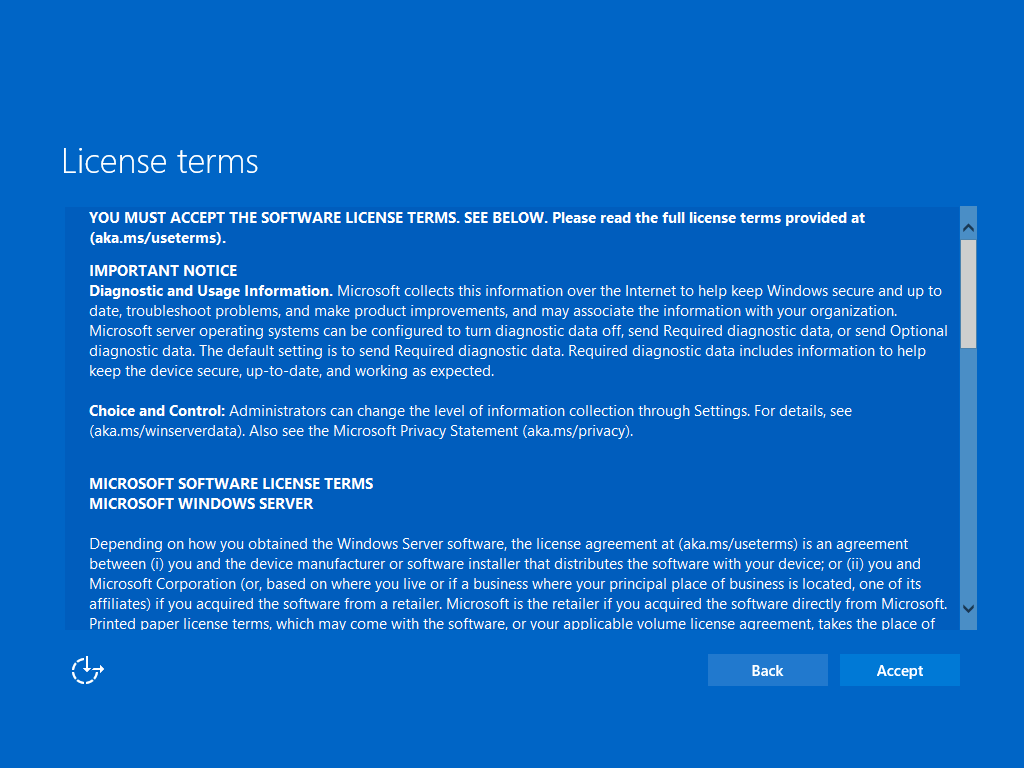Click the "Choice and Control:" bold text
The height and width of the screenshot is (768, 1024).
(157, 411)
